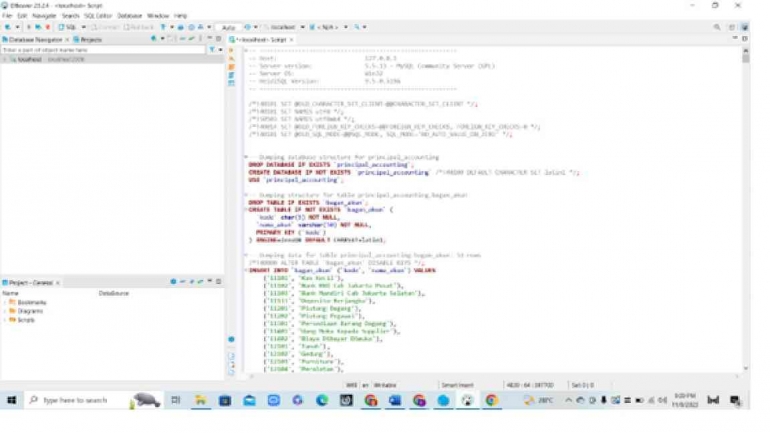The width and height of the screenshot is (770, 433).
Task: Open the SQL Editor menu
Action: click(98, 16)
